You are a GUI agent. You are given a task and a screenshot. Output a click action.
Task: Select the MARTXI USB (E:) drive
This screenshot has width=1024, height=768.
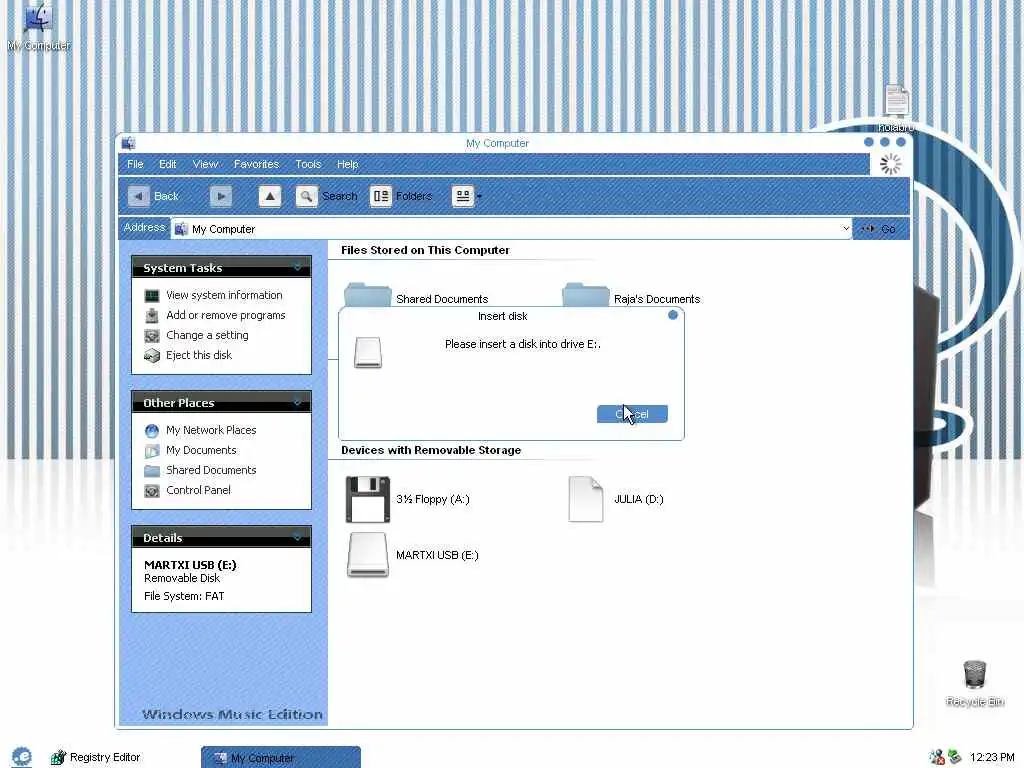tap(412, 555)
